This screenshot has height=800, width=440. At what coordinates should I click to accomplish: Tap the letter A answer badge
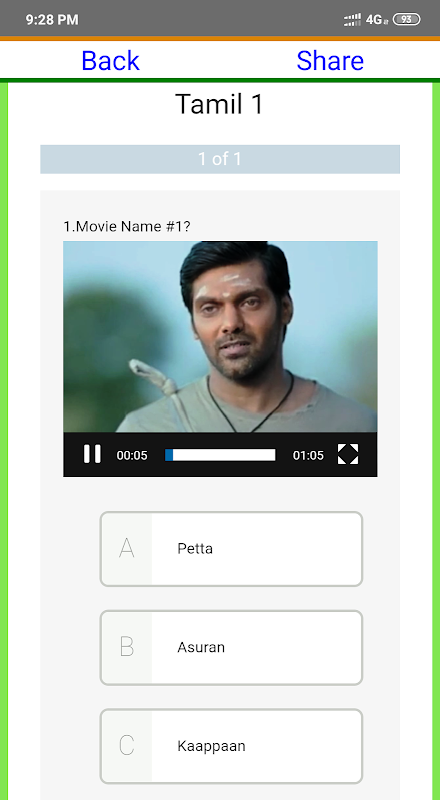tap(127, 549)
